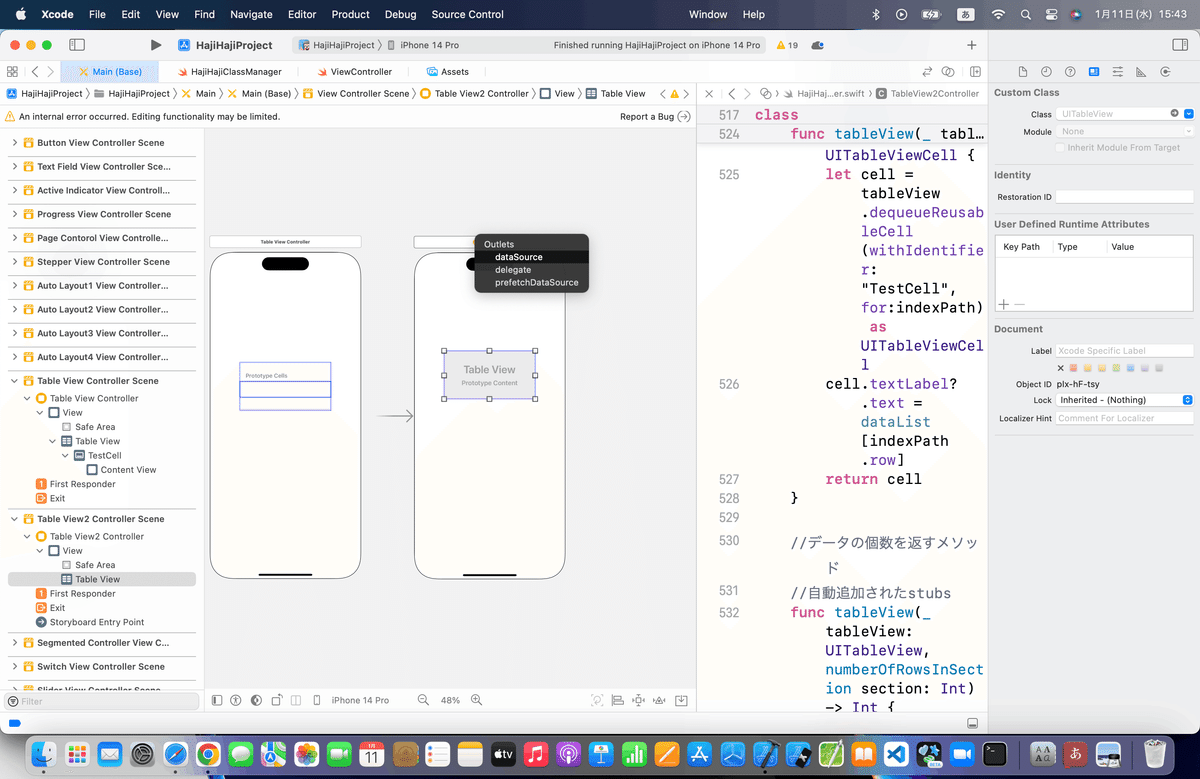Zoom out the storyboard canvas
Image resolution: width=1200 pixels, height=779 pixels.
point(423,701)
